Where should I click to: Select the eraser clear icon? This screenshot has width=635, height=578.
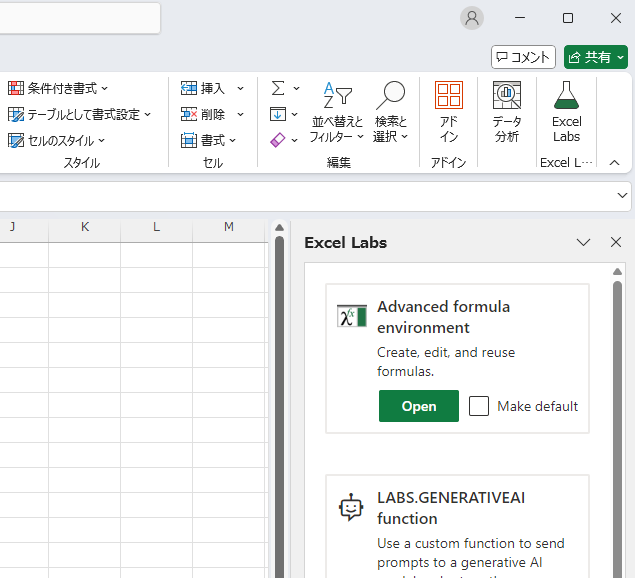[x=278, y=140]
